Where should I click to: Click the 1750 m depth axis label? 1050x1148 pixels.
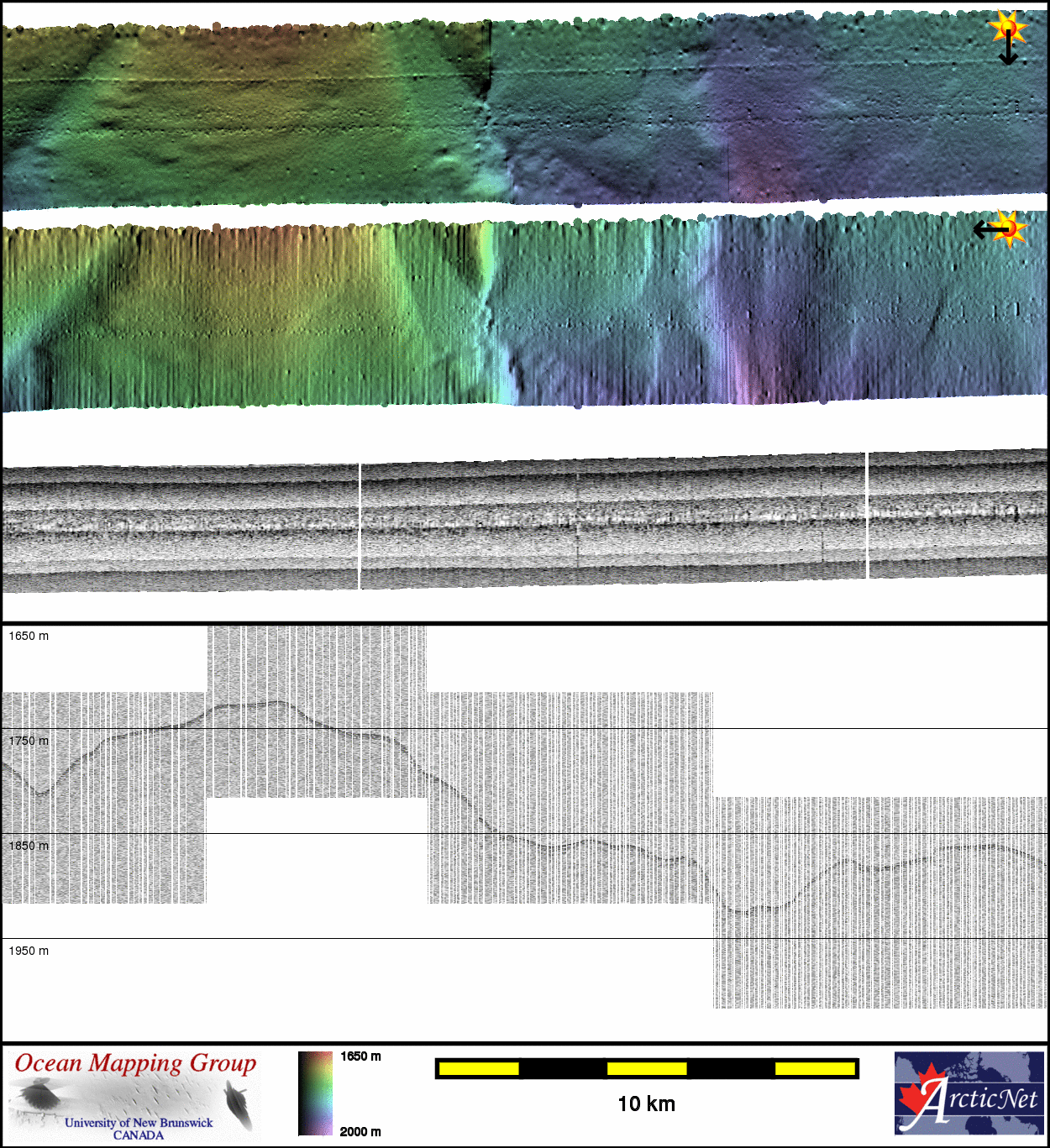29,741
